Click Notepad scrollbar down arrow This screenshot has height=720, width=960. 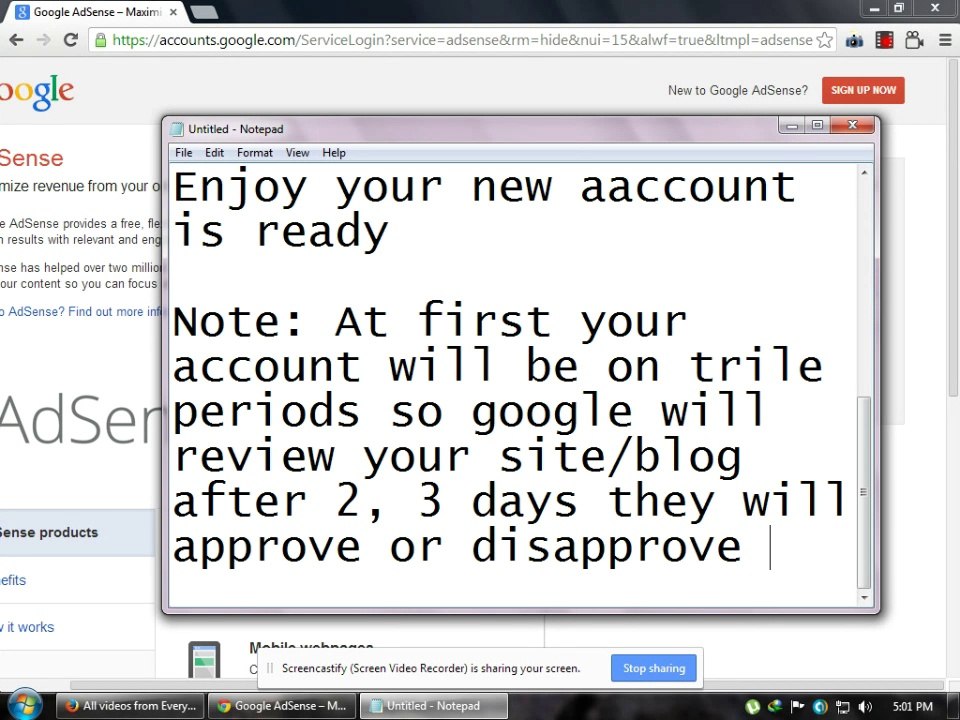[864, 598]
